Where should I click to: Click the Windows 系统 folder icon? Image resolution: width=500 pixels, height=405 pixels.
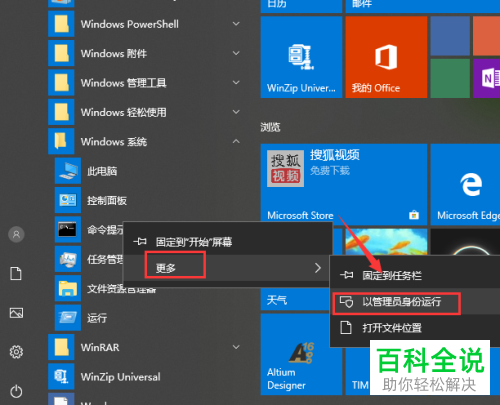pyautogui.click(x=61, y=141)
